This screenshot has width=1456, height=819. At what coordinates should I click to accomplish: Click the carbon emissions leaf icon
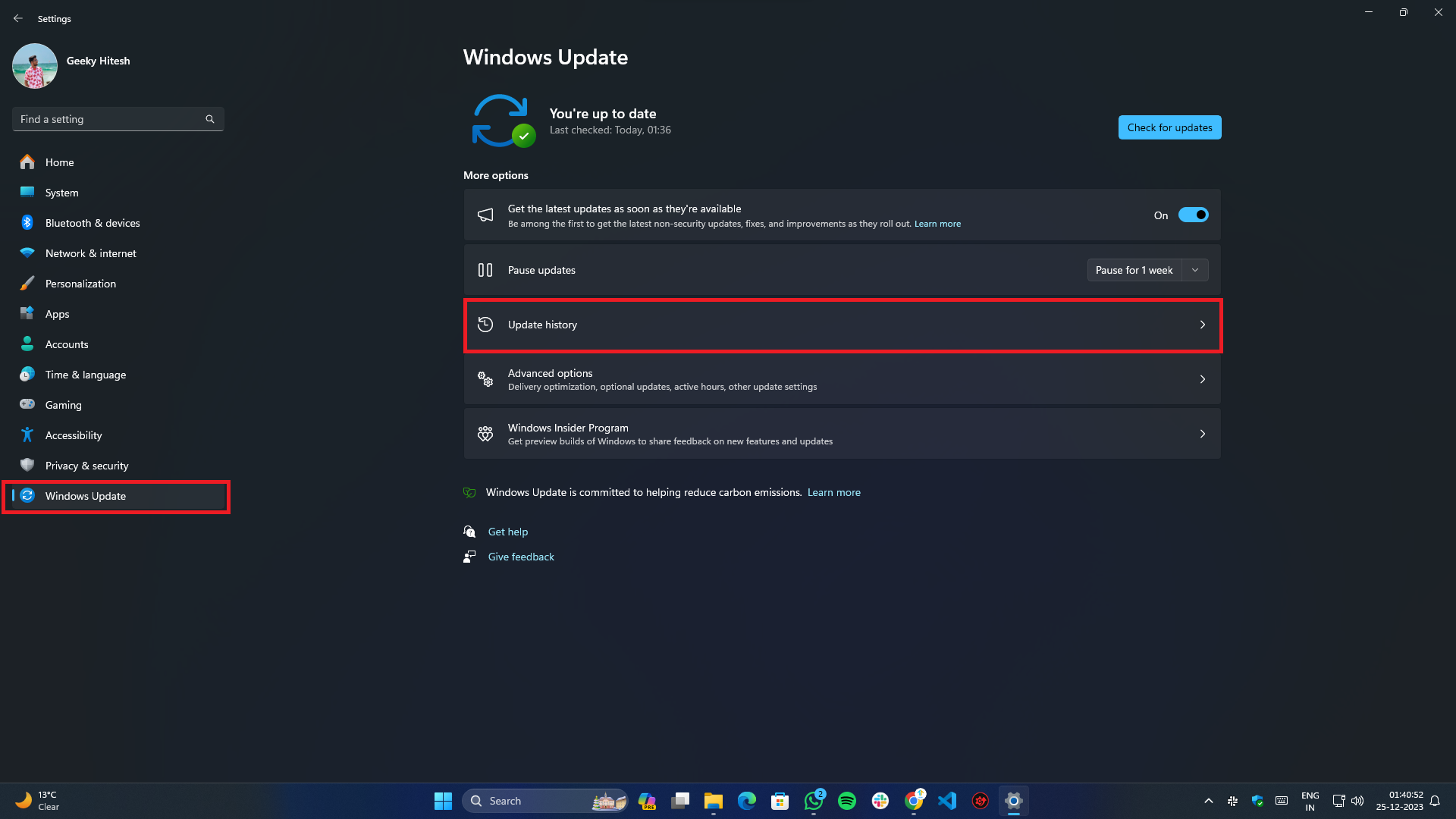469,491
